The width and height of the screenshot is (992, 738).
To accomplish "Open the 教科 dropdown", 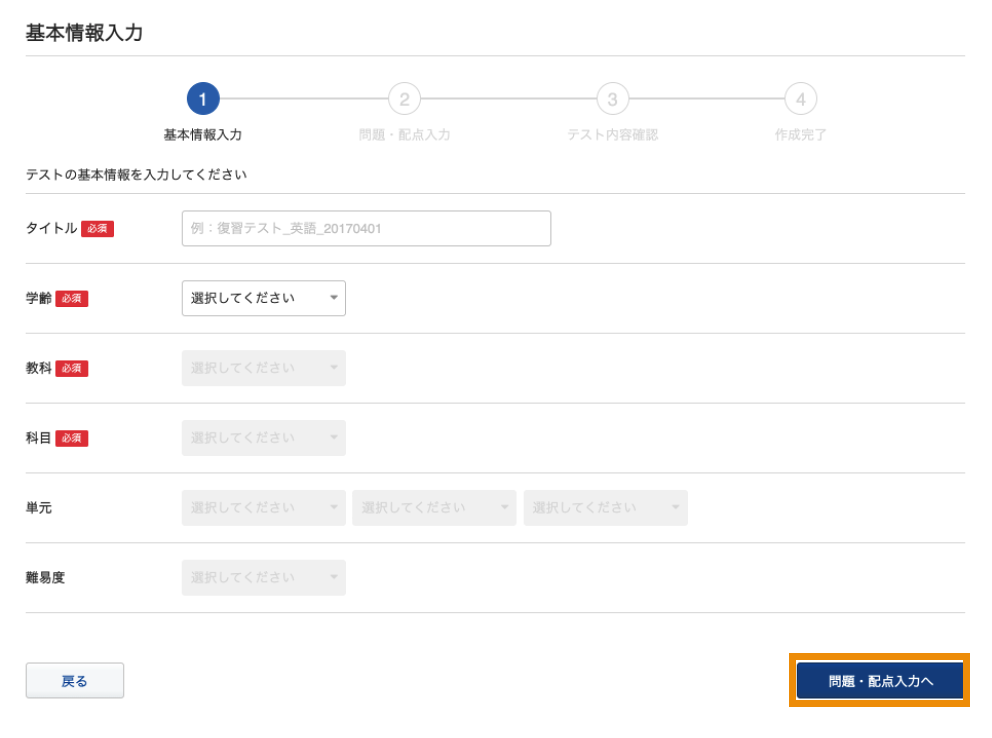I will (x=264, y=368).
